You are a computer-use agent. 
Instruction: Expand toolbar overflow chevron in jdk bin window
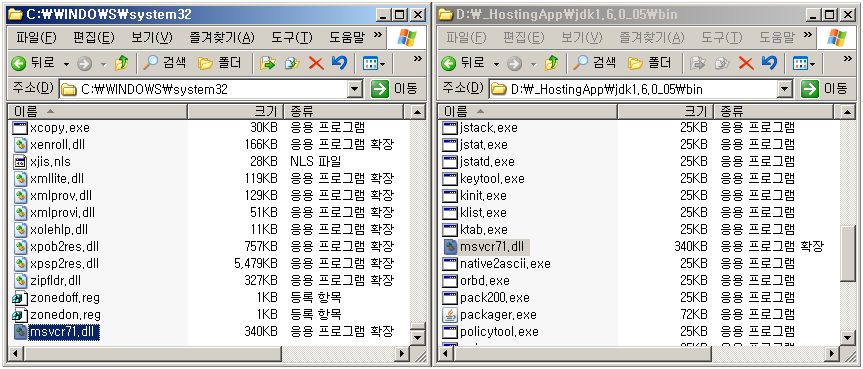point(847,58)
